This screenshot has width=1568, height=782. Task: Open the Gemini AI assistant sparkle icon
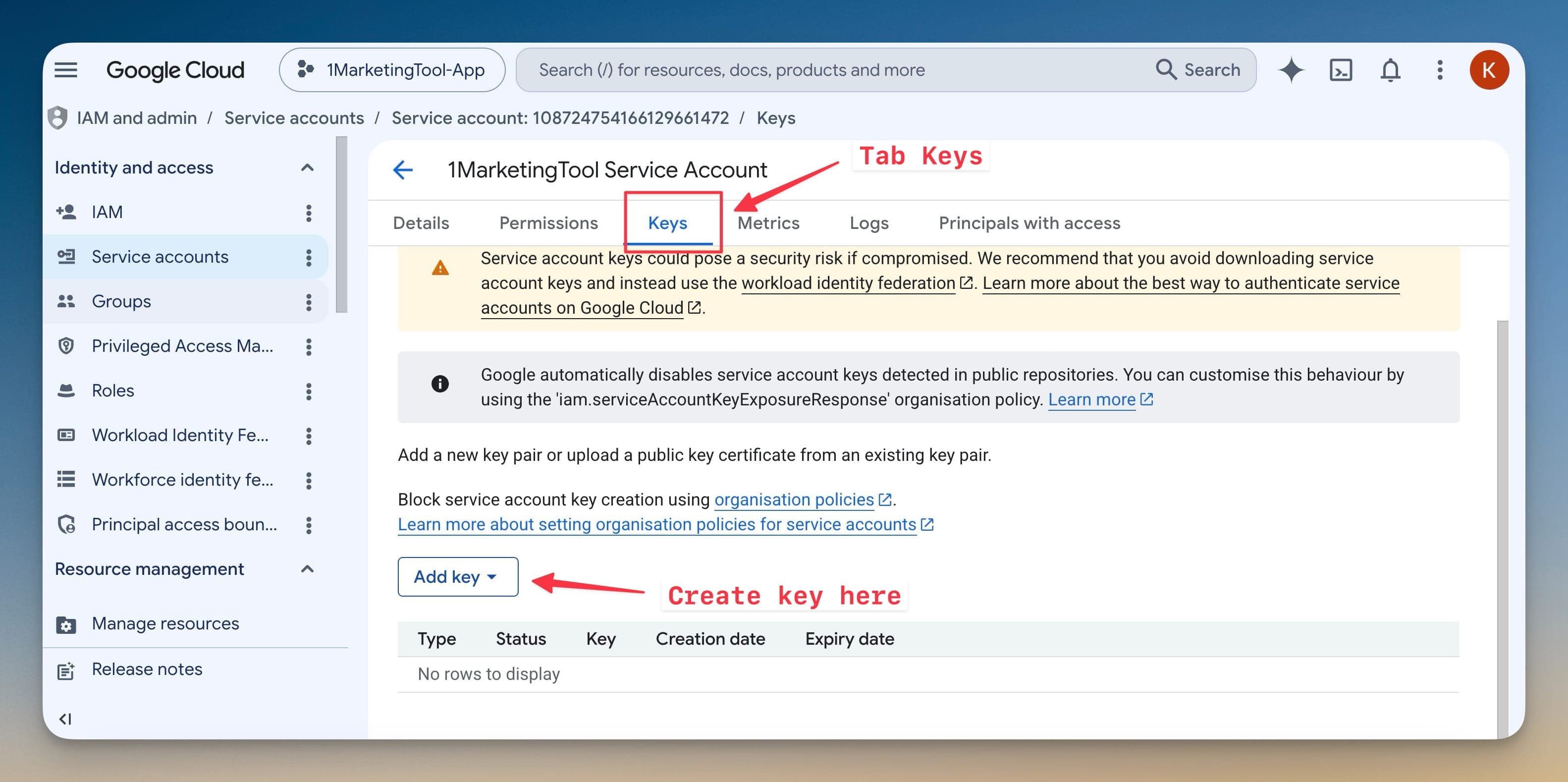[x=1291, y=70]
